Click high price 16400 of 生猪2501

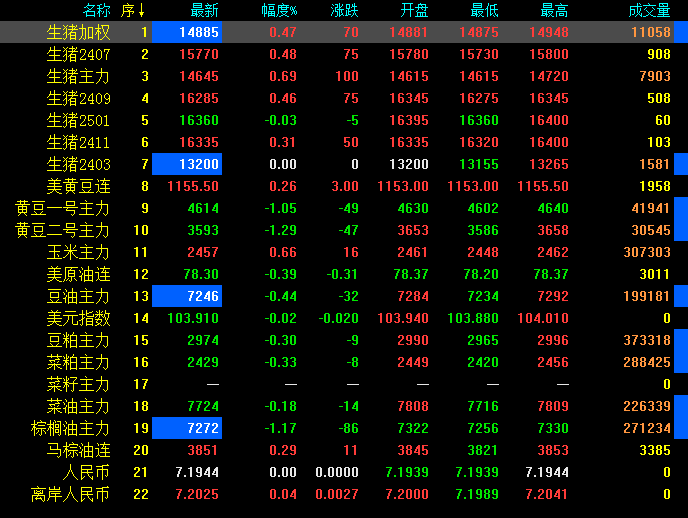(x=549, y=120)
